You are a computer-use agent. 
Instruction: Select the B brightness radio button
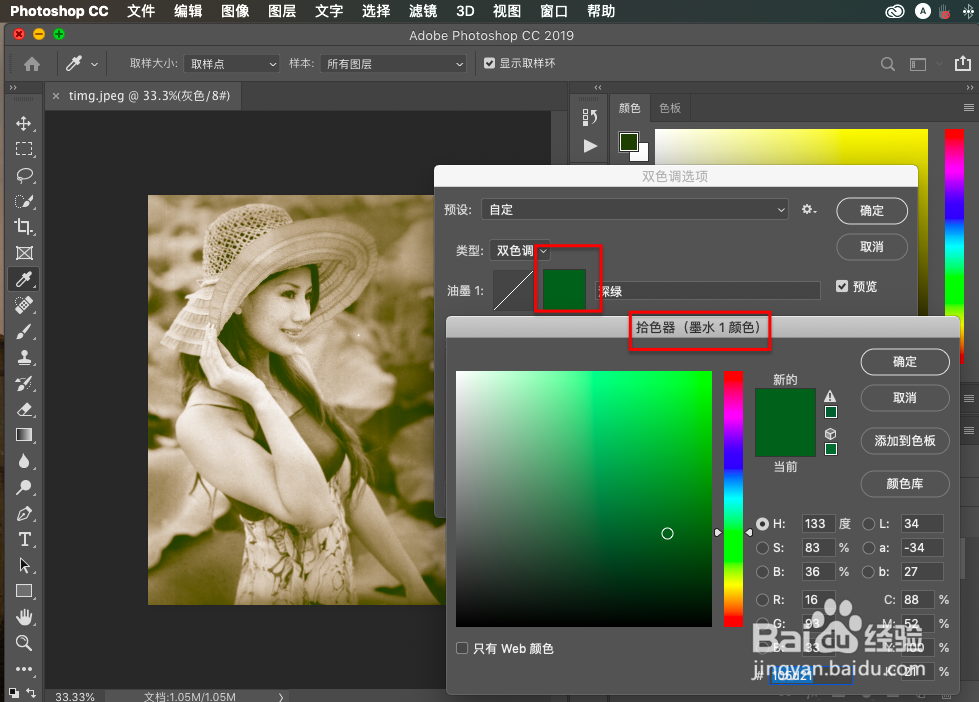(x=762, y=571)
